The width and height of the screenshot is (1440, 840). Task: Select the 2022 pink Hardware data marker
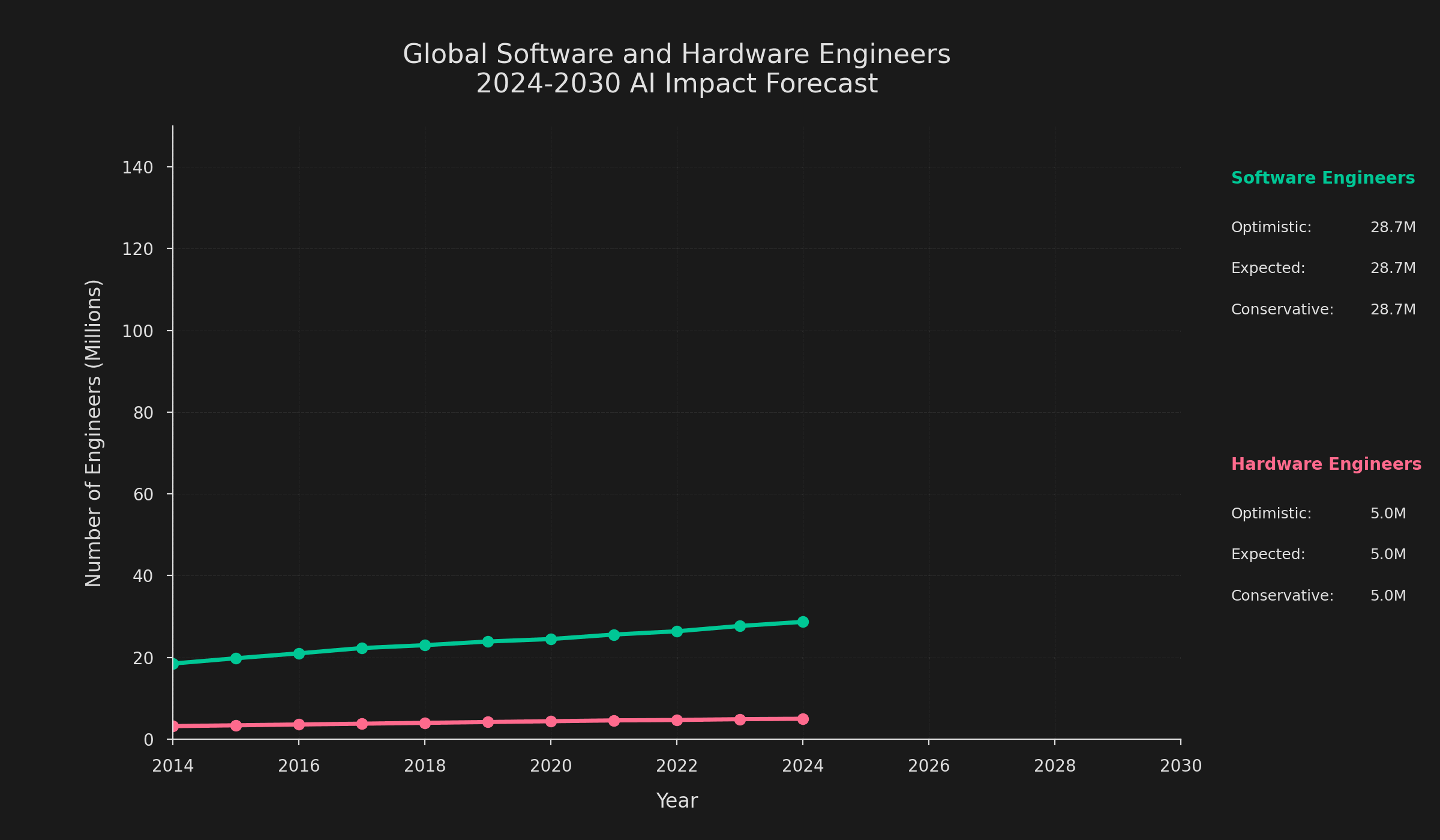coord(677,720)
